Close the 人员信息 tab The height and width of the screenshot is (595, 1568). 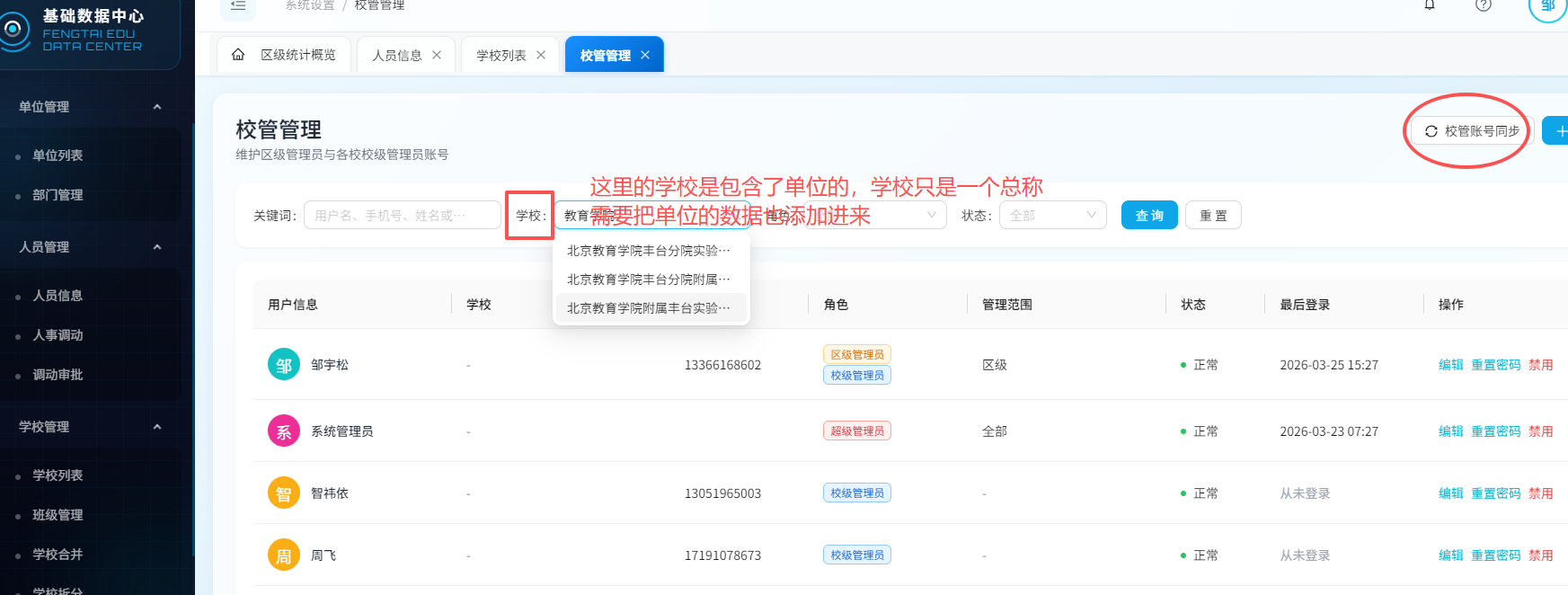(437, 55)
